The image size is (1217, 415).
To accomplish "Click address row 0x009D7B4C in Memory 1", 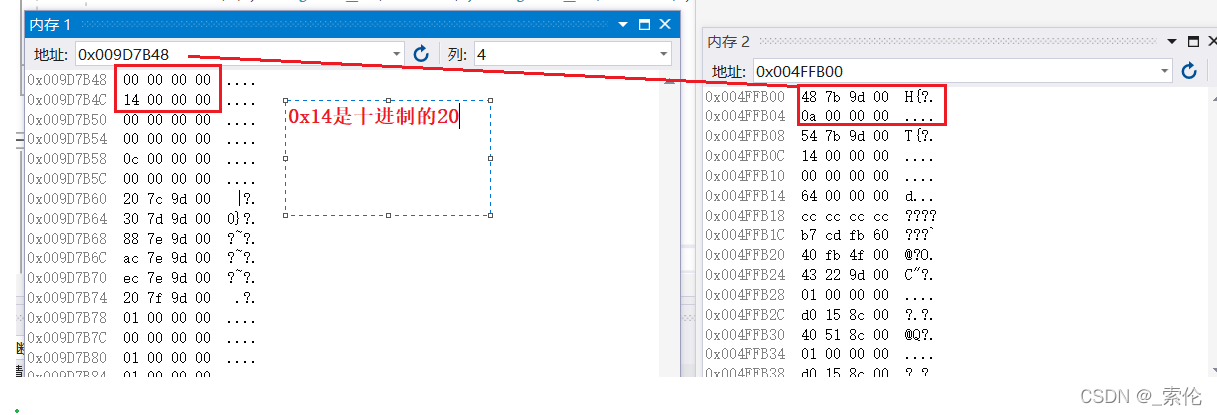I will point(142,100).
